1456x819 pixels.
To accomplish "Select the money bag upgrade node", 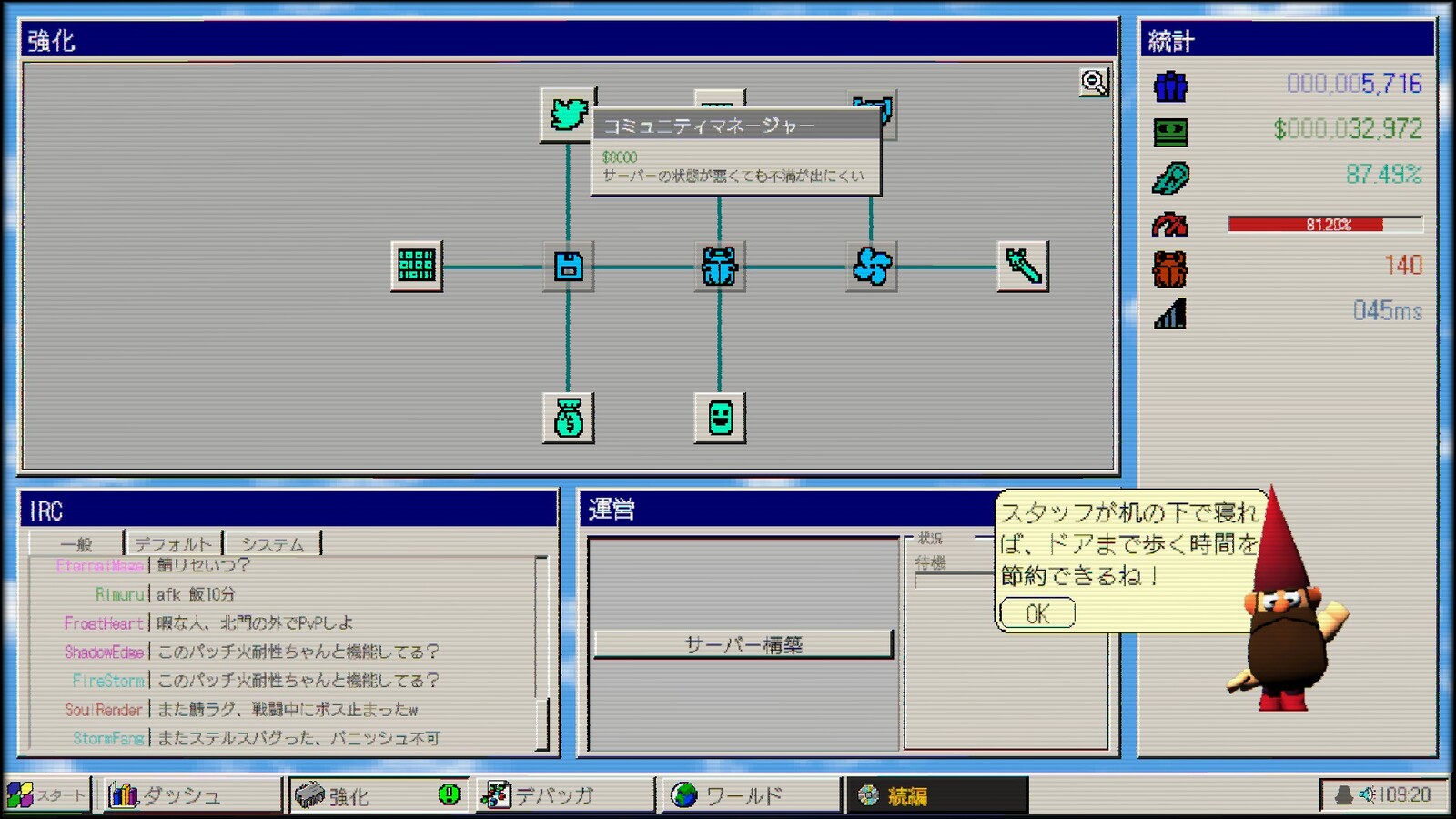I will point(569,419).
